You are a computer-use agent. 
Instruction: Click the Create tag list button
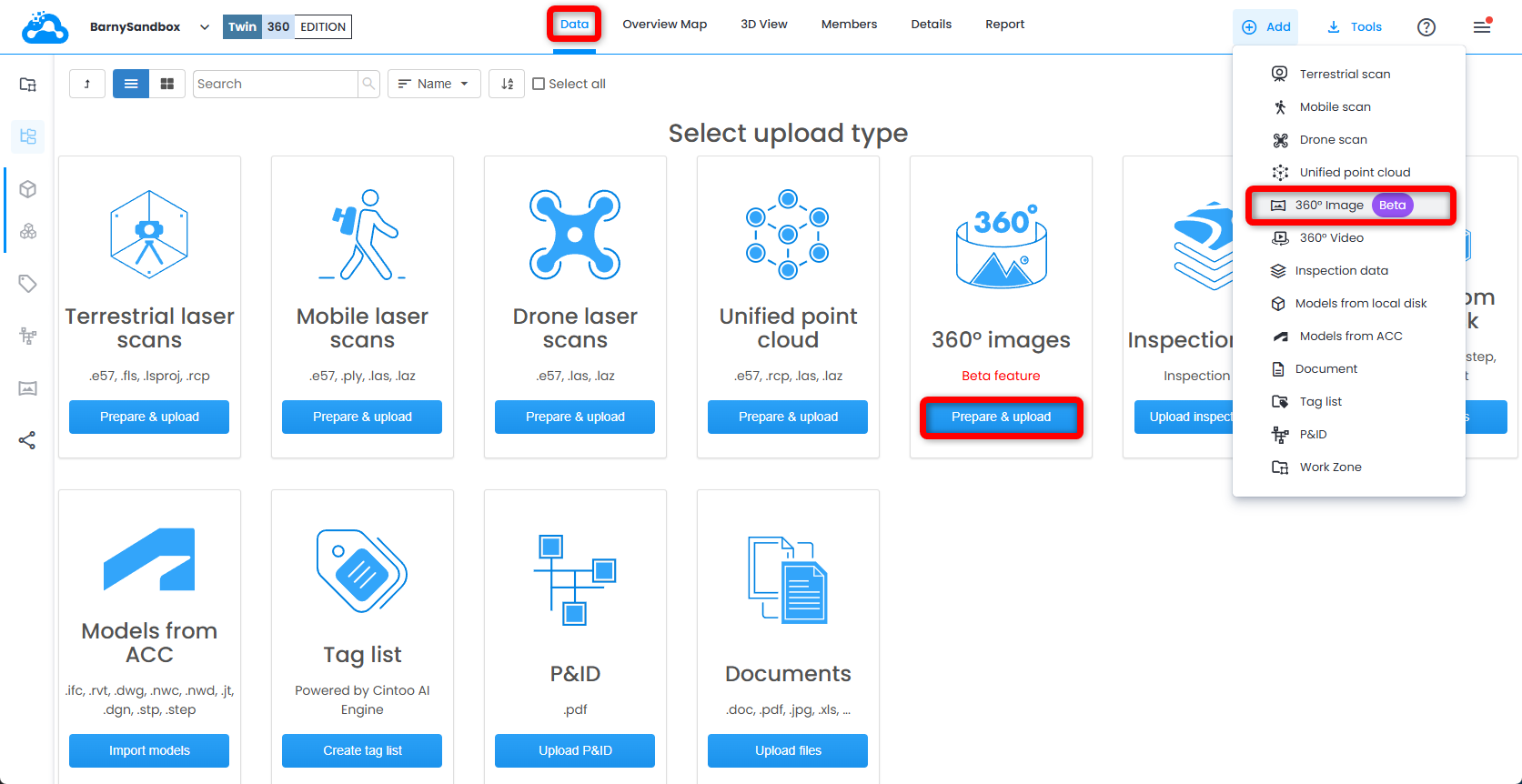pyautogui.click(x=362, y=750)
